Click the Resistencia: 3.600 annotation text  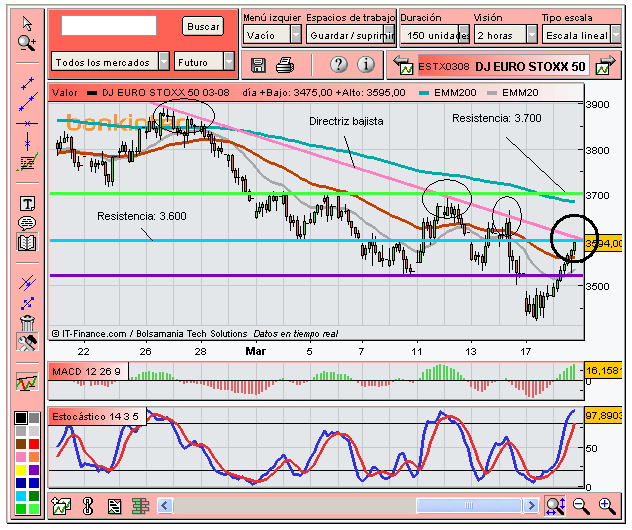[142, 216]
